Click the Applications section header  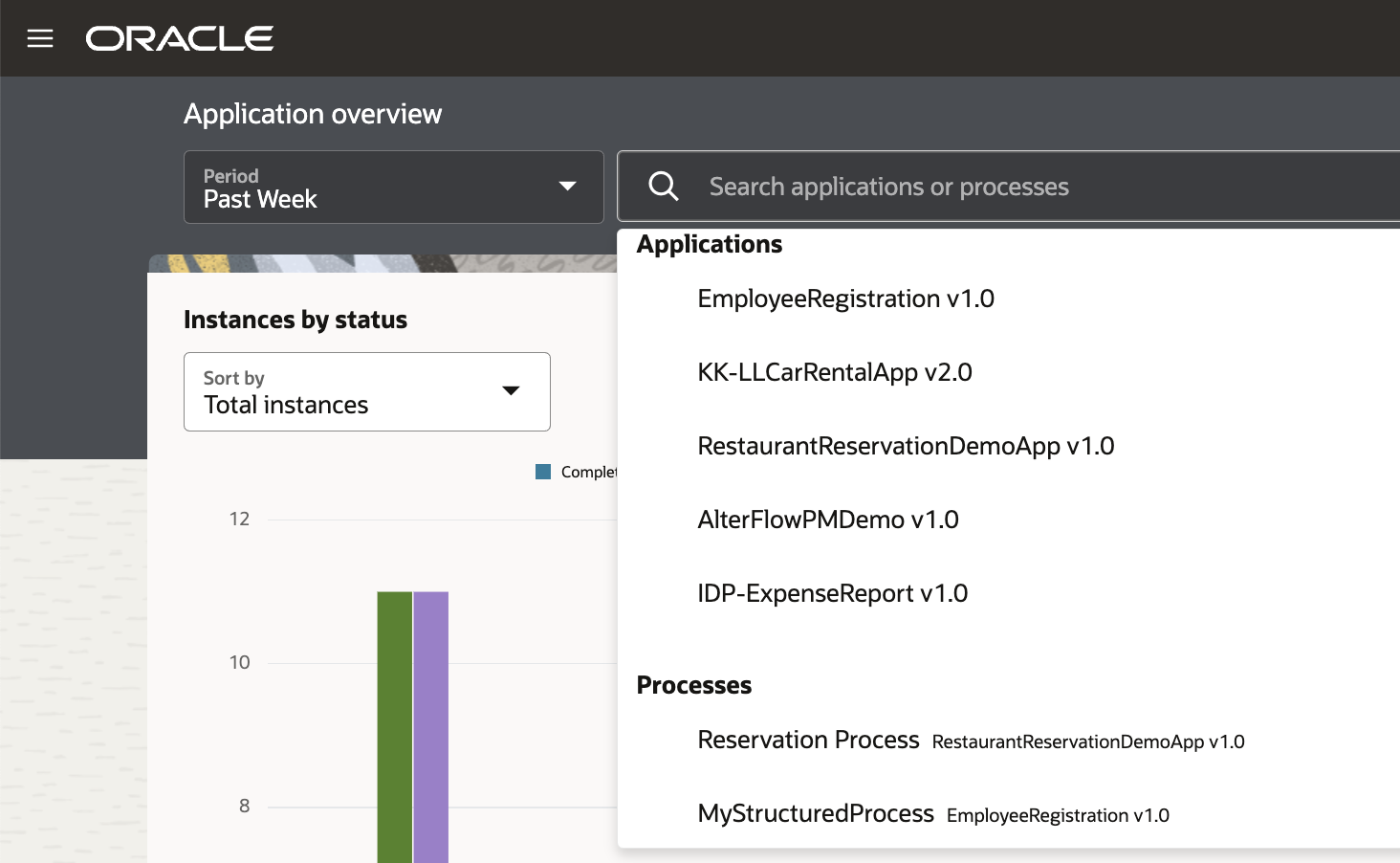pos(710,244)
